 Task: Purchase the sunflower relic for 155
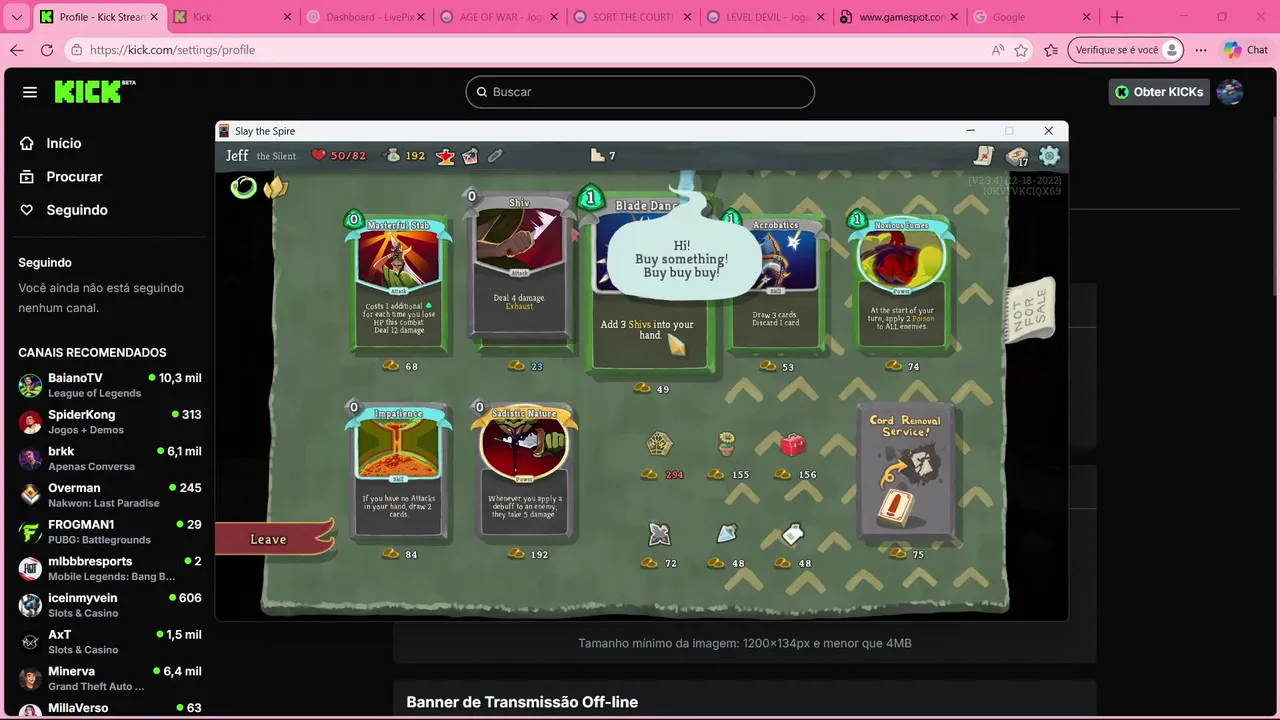pyautogui.click(x=727, y=443)
